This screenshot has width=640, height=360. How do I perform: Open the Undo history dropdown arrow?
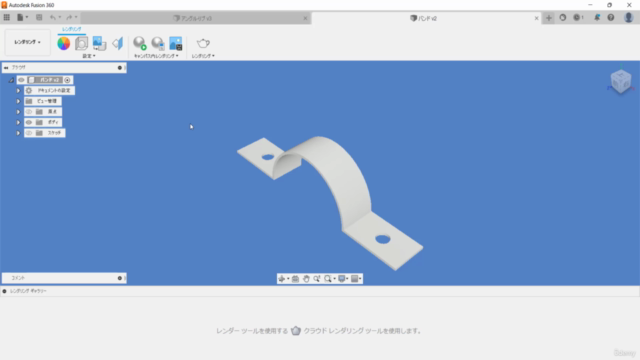pyautogui.click(x=60, y=18)
